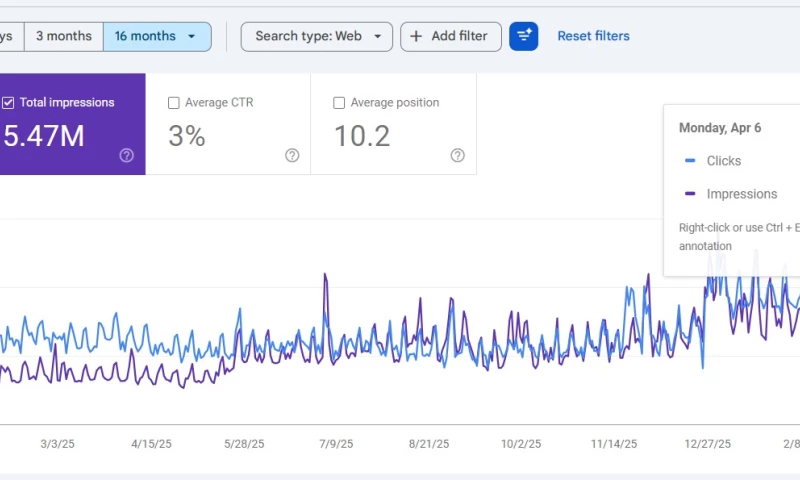Open the Search type: Web dropdown

pyautogui.click(x=317, y=36)
